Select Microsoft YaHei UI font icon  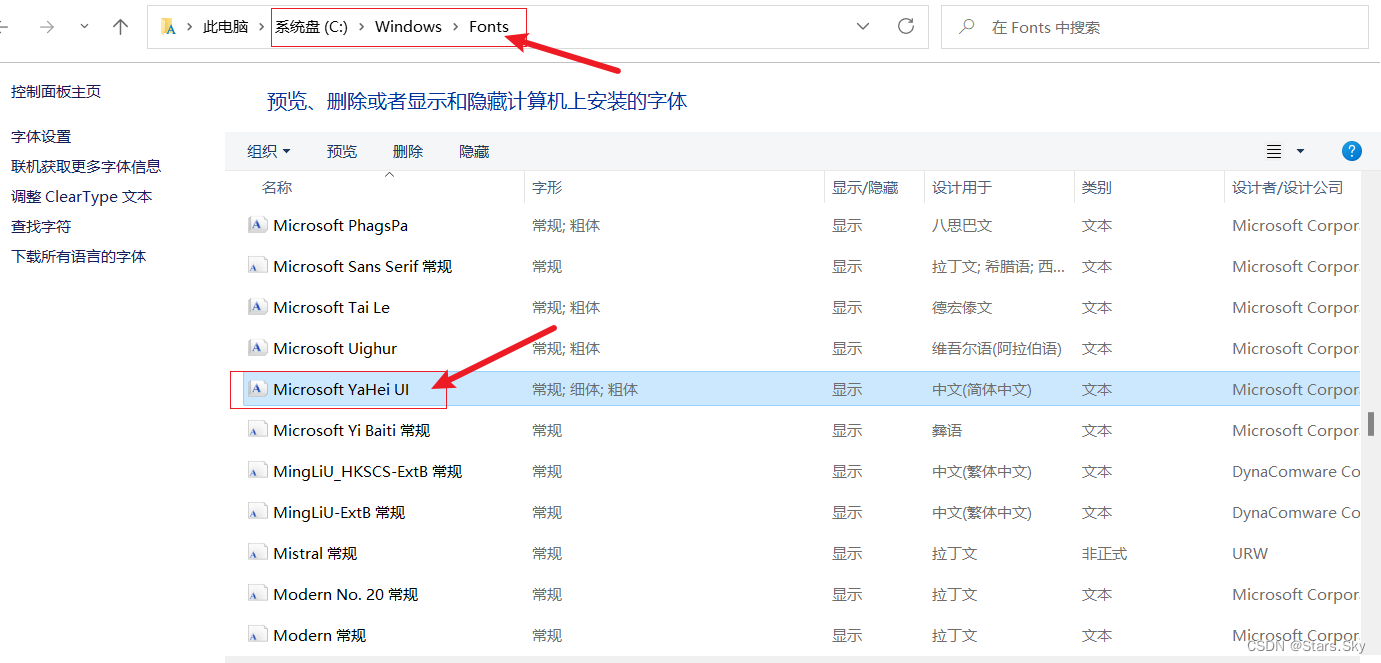(257, 389)
